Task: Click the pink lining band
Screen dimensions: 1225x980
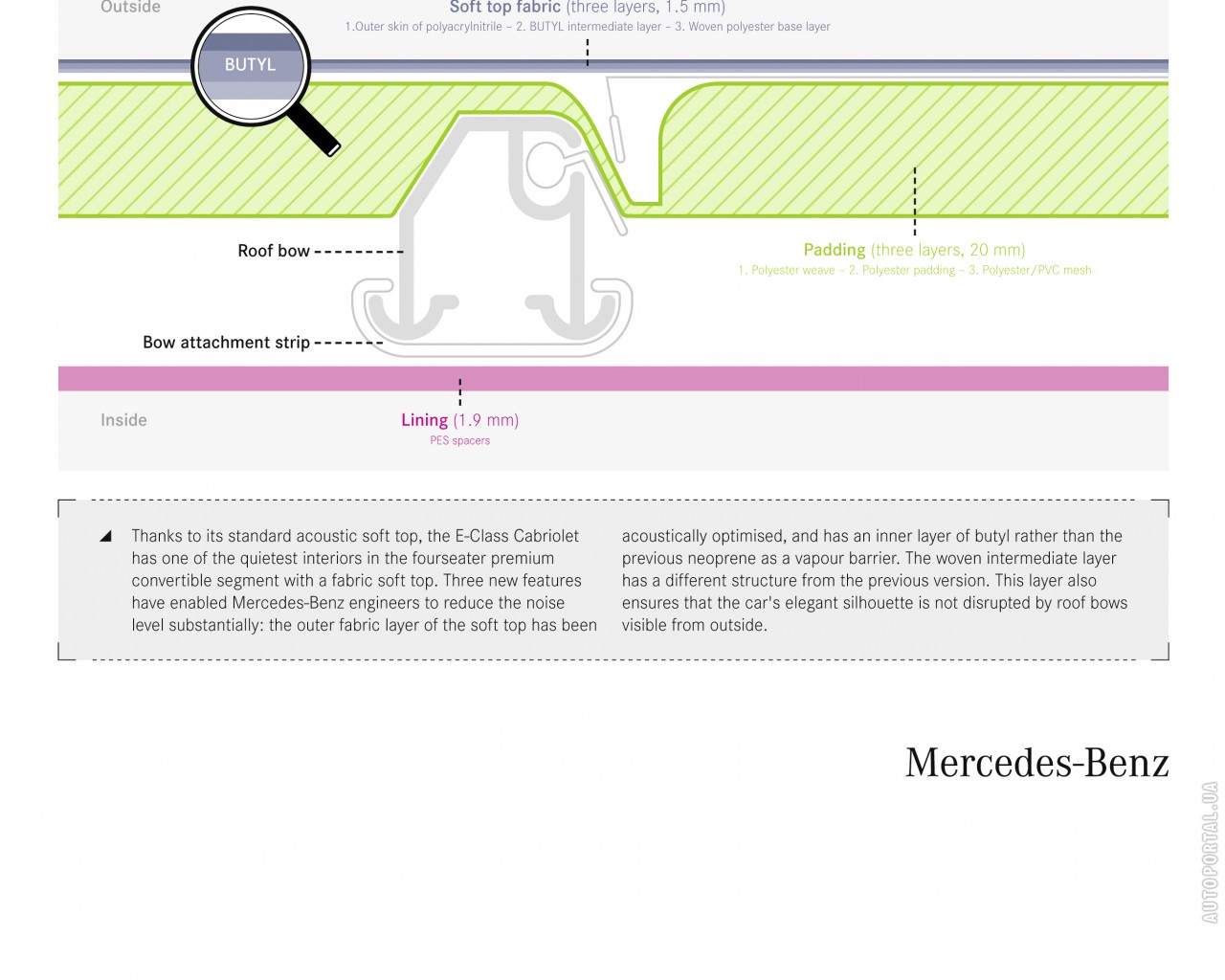Action: 612,378
